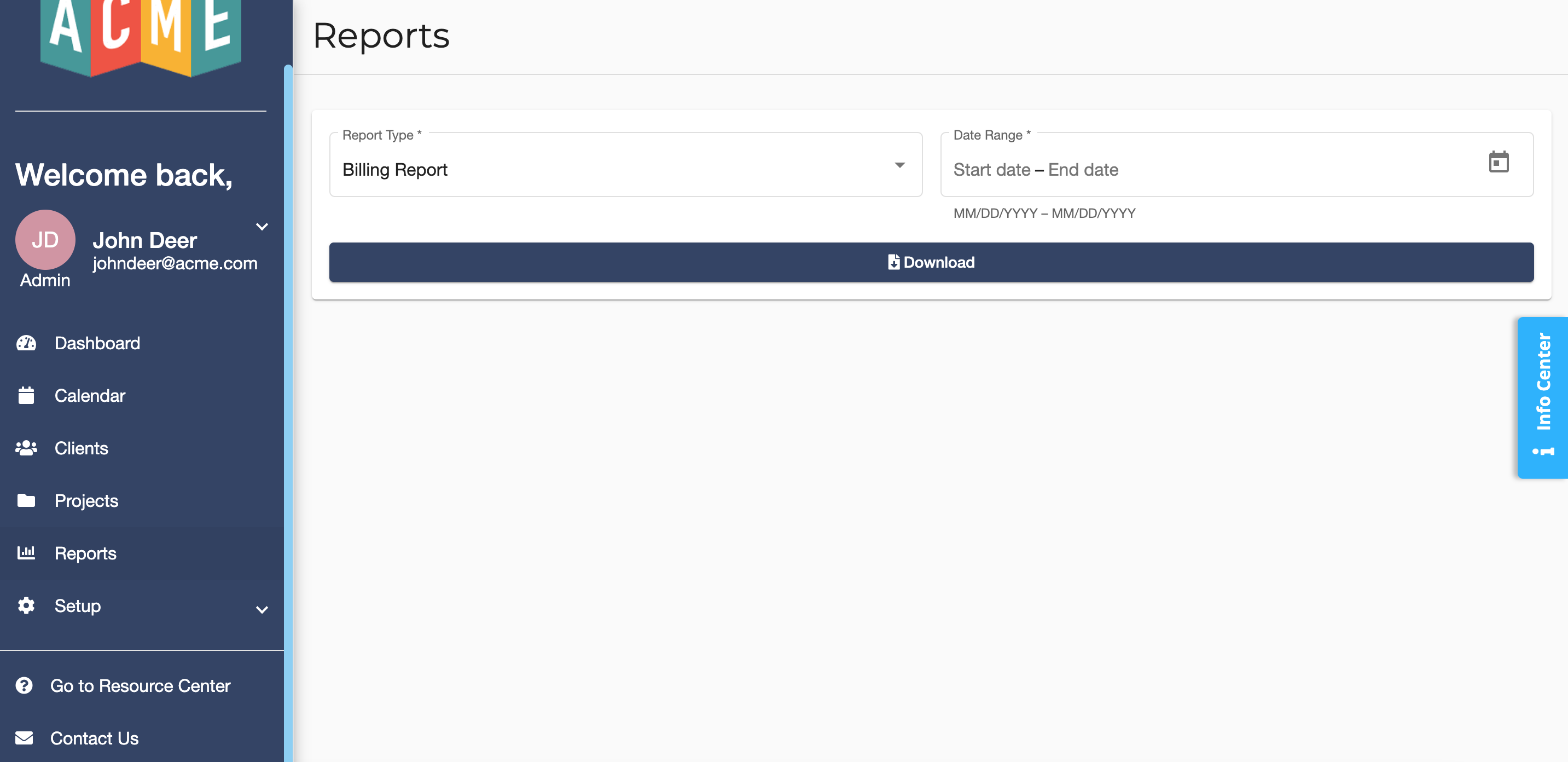The image size is (1568, 762).
Task: Click the Resource Center question mark icon
Action: point(25,685)
